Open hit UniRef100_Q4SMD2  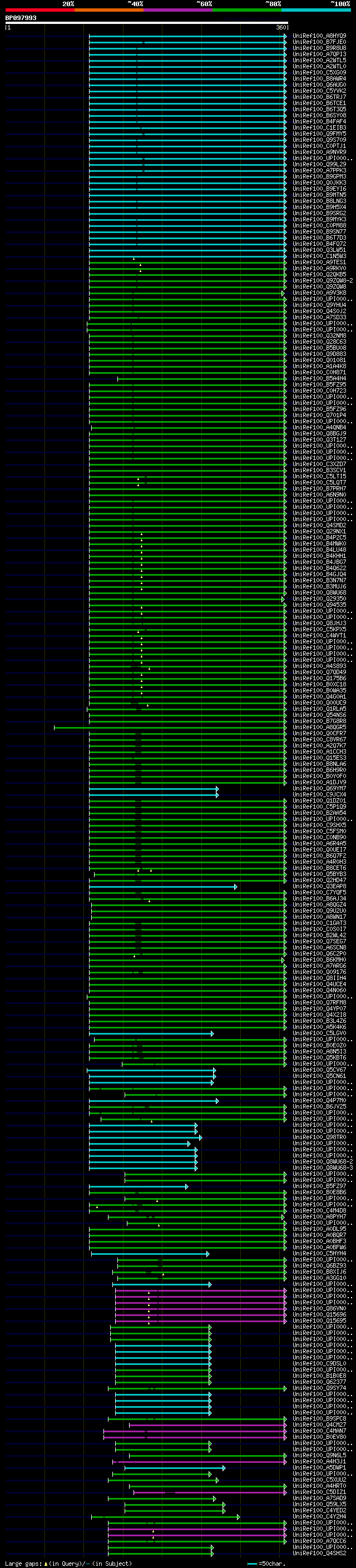(x=319, y=525)
